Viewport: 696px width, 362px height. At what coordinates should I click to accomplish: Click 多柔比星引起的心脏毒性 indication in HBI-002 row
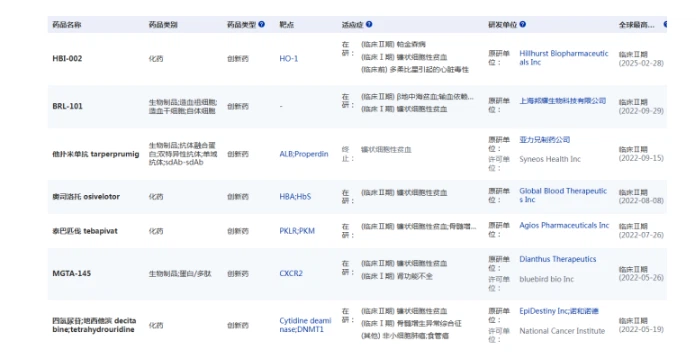(x=429, y=70)
